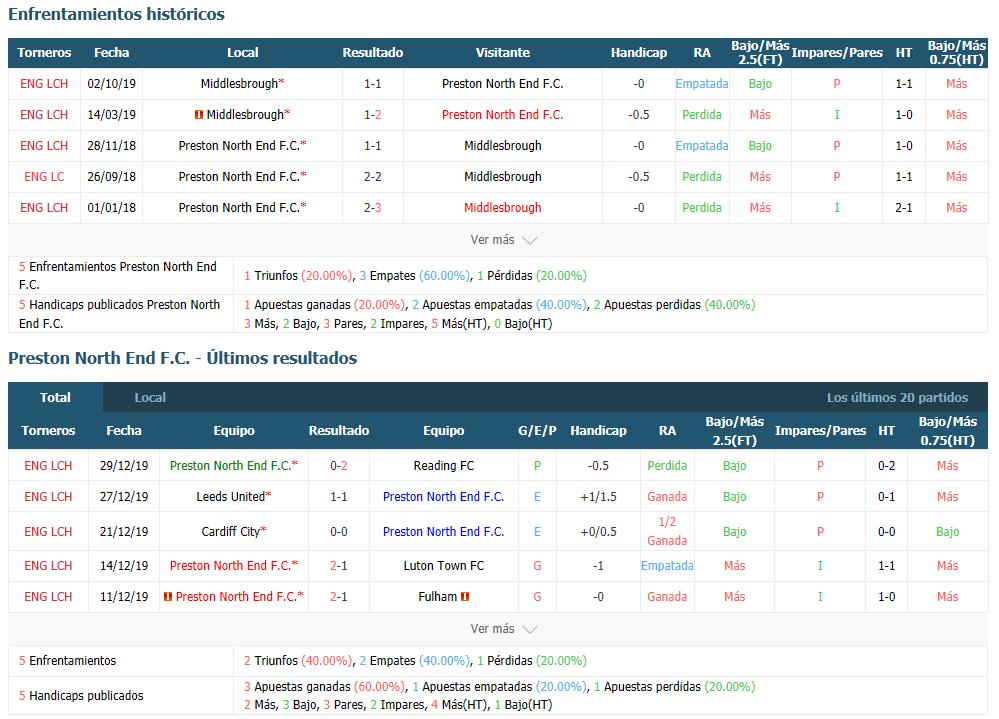The image size is (999, 719).
Task: Click handicap '+0/0.5' in the Cardiff City row
Action: point(598,532)
